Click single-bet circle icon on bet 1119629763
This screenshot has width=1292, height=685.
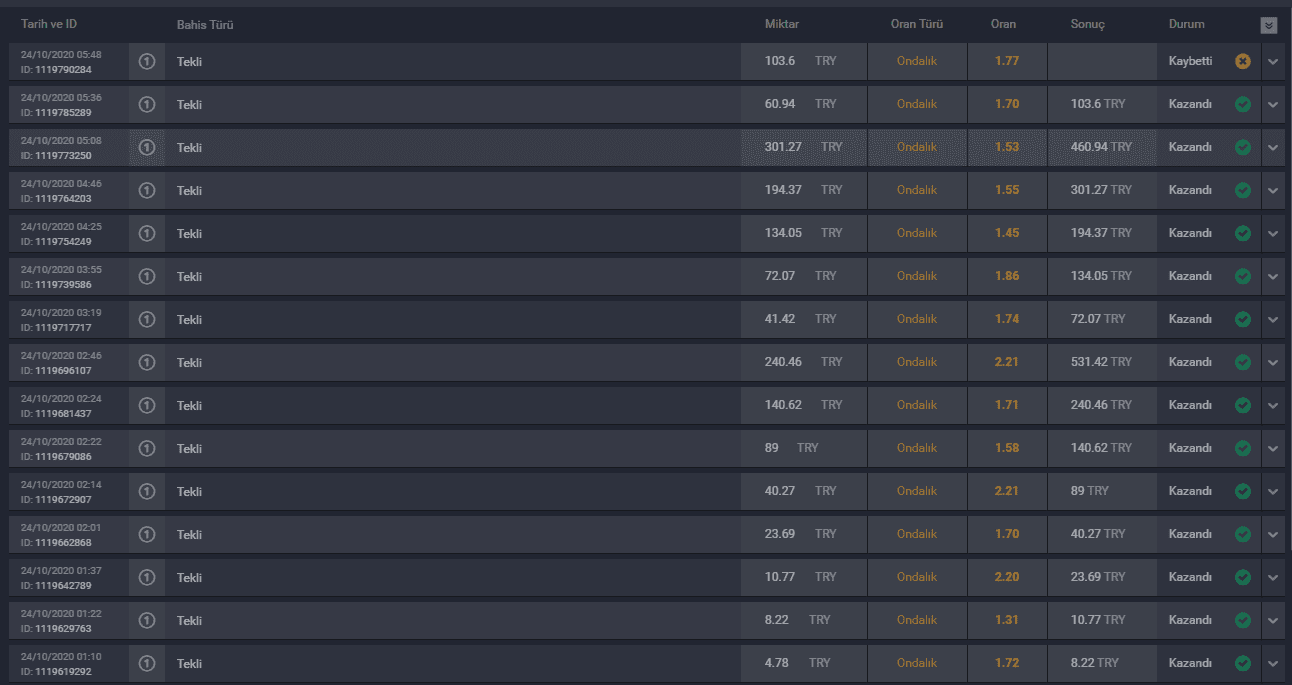147,620
